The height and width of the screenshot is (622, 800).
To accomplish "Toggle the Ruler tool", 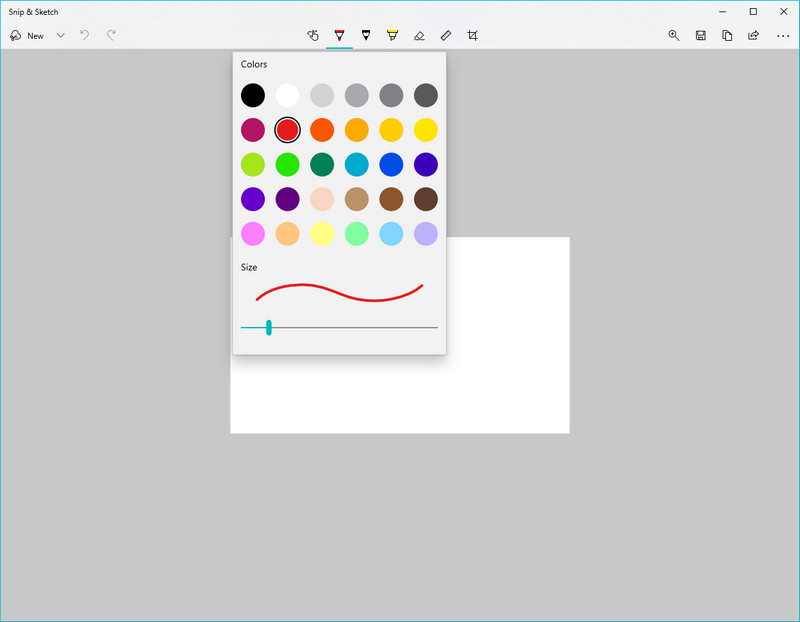I will [446, 35].
